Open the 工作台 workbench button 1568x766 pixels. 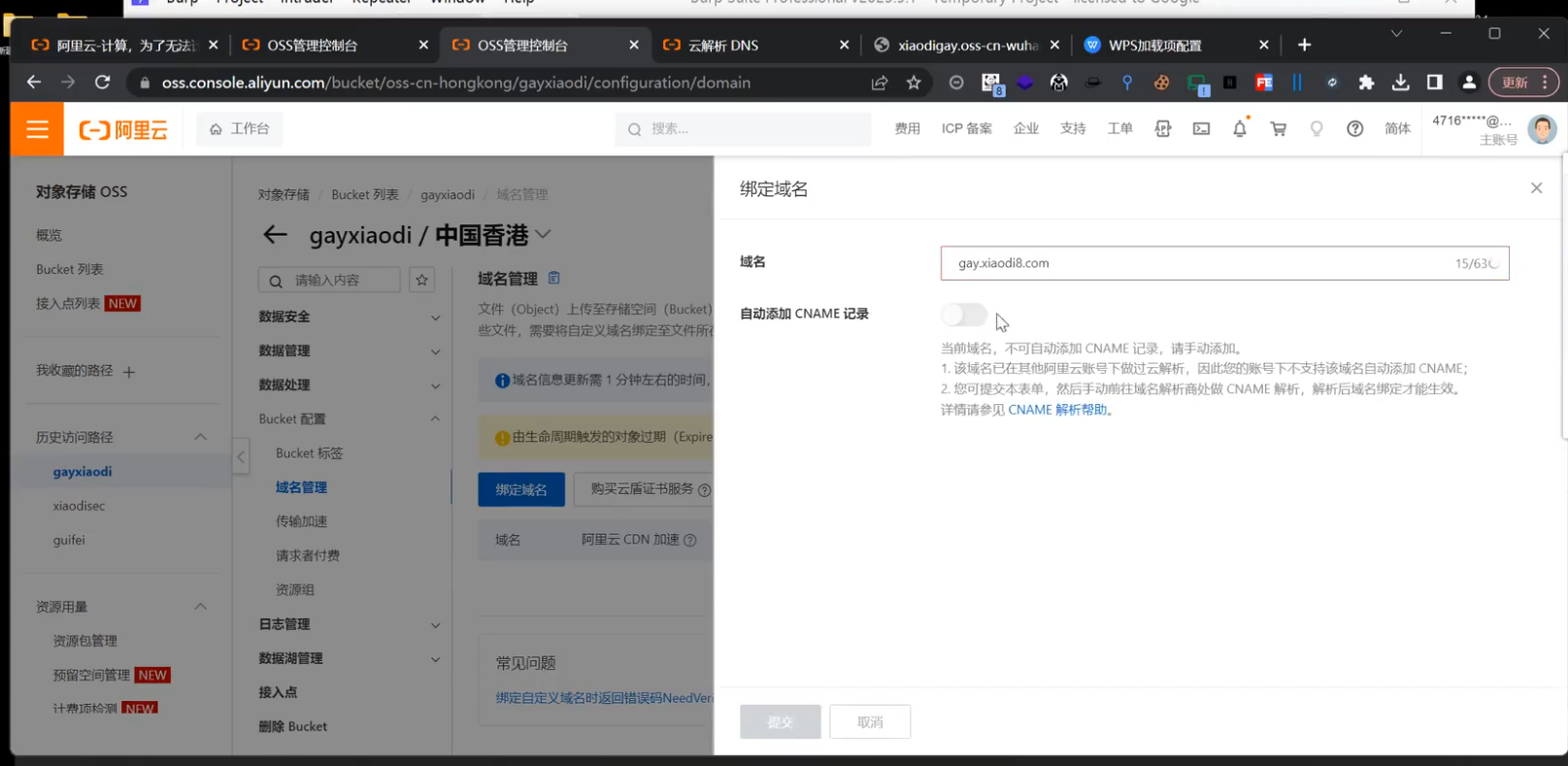(x=240, y=129)
